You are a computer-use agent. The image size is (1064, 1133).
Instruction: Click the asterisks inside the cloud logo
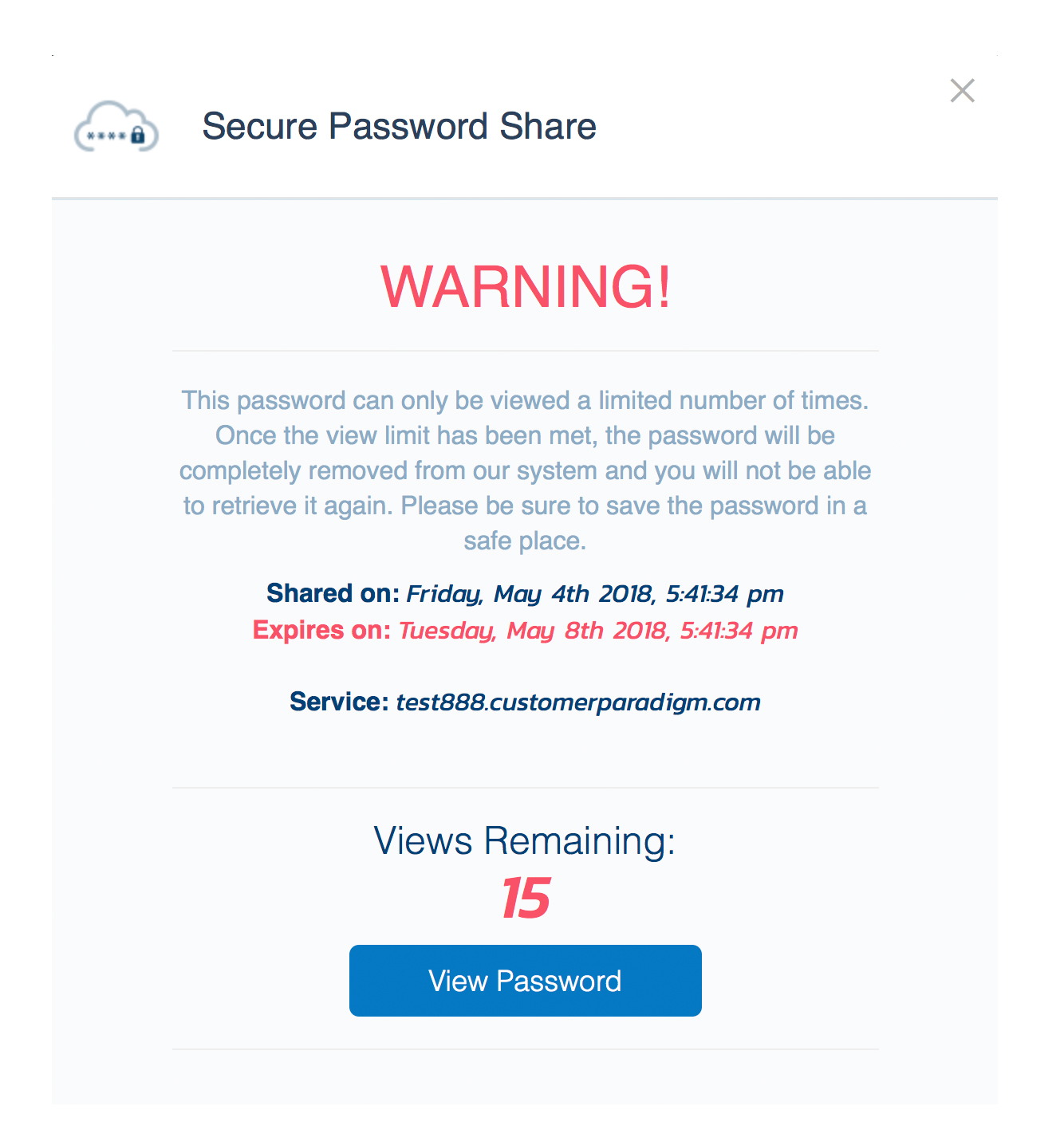pos(106,136)
